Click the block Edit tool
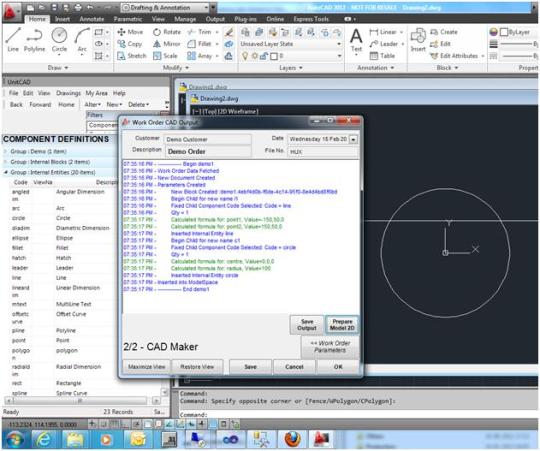The width and height of the screenshot is (540, 451). coord(440,44)
